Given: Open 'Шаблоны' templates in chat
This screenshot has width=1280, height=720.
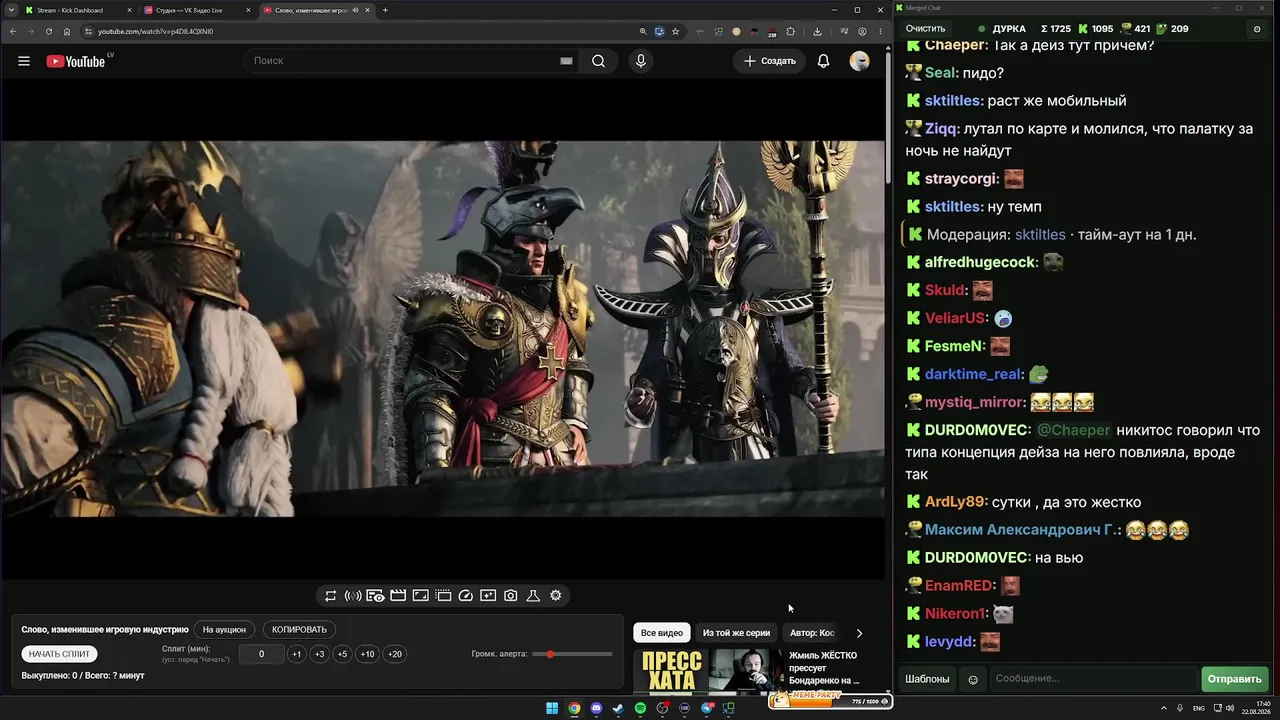Looking at the screenshot, I should tap(927, 679).
